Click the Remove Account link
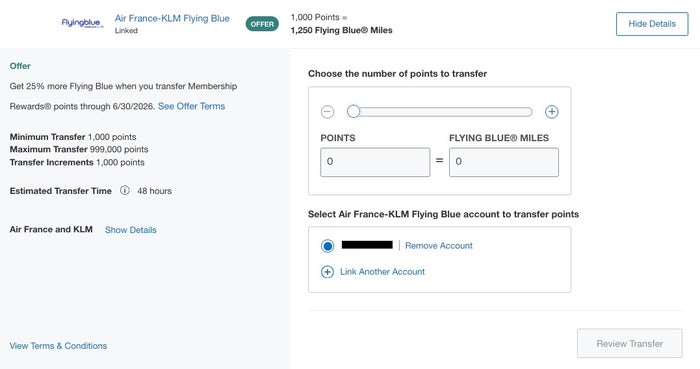The width and height of the screenshot is (700, 369). click(x=438, y=246)
